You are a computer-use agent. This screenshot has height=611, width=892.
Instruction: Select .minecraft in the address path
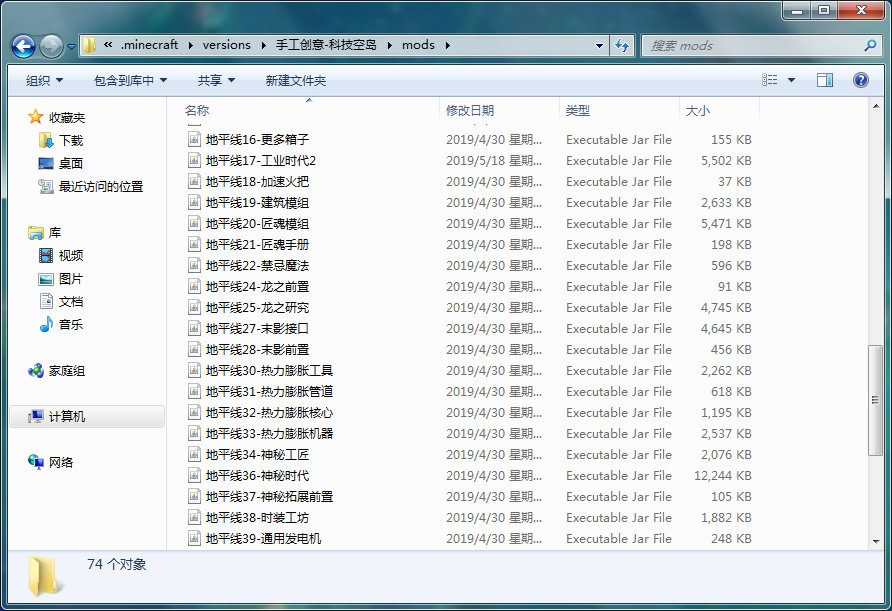click(x=149, y=45)
